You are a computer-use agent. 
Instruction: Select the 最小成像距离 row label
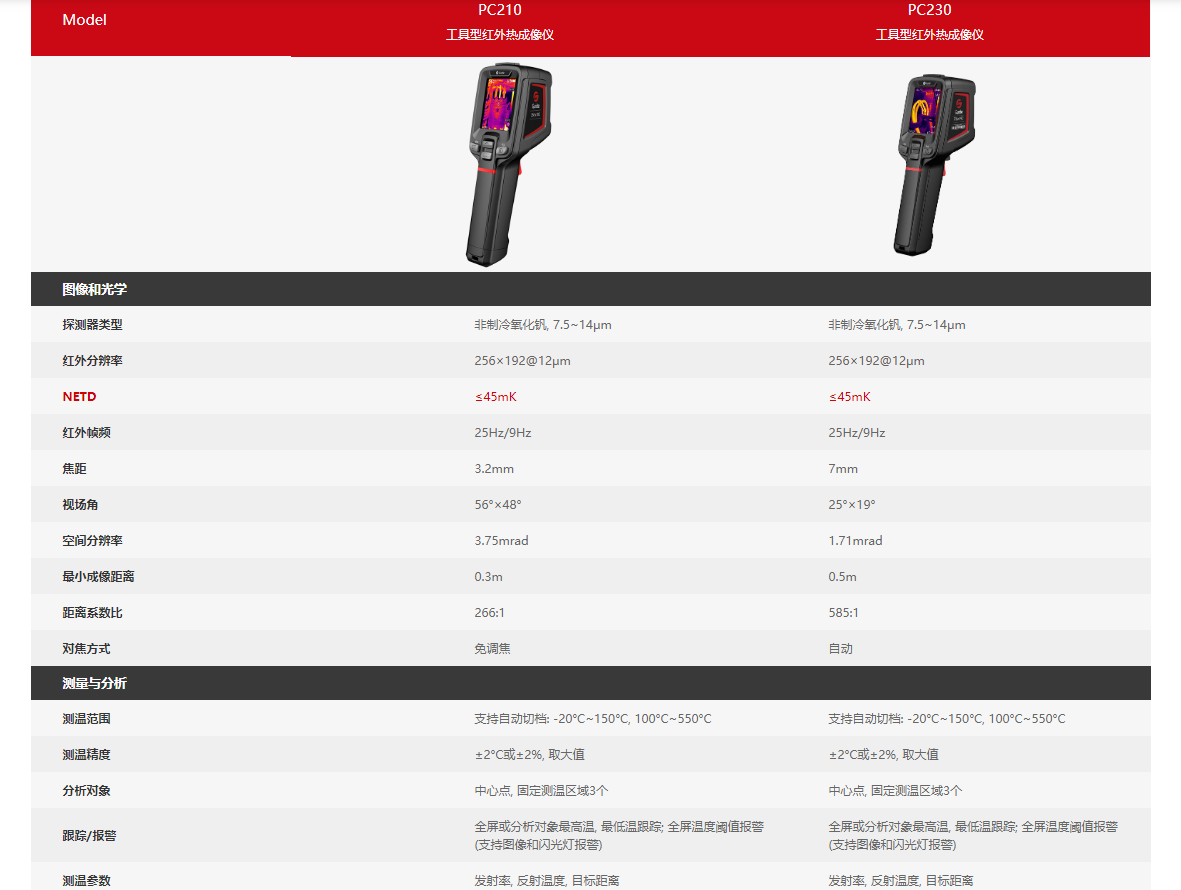pyautogui.click(x=98, y=577)
